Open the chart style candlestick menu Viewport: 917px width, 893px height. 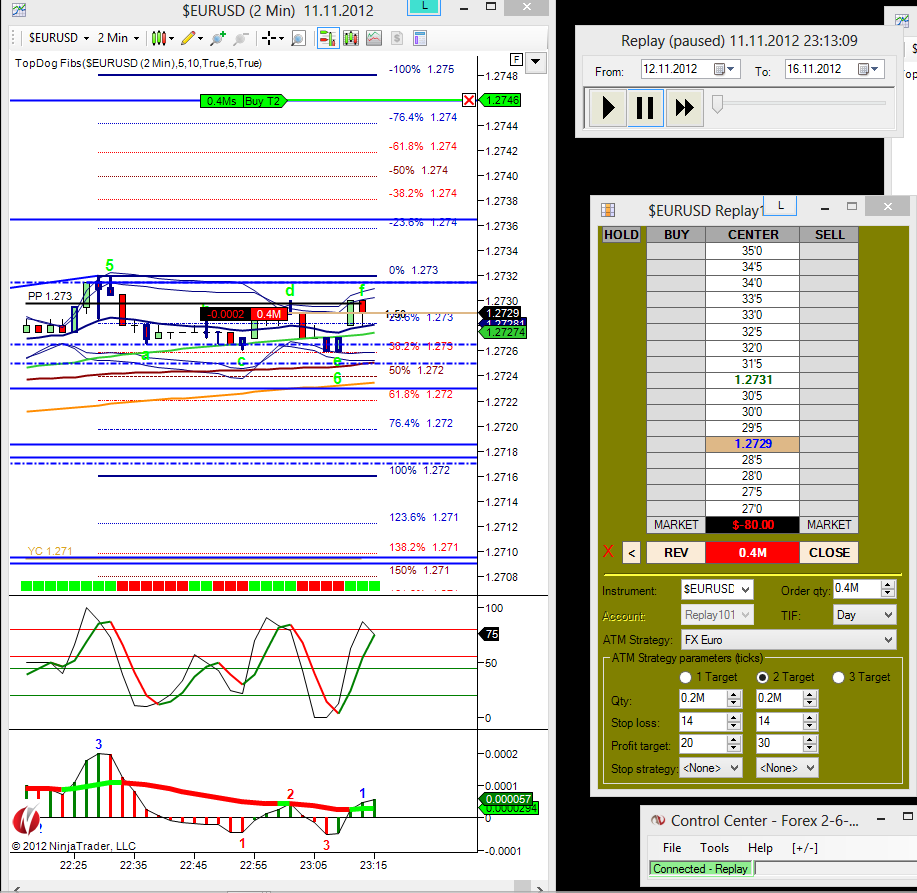pyautogui.click(x=162, y=39)
